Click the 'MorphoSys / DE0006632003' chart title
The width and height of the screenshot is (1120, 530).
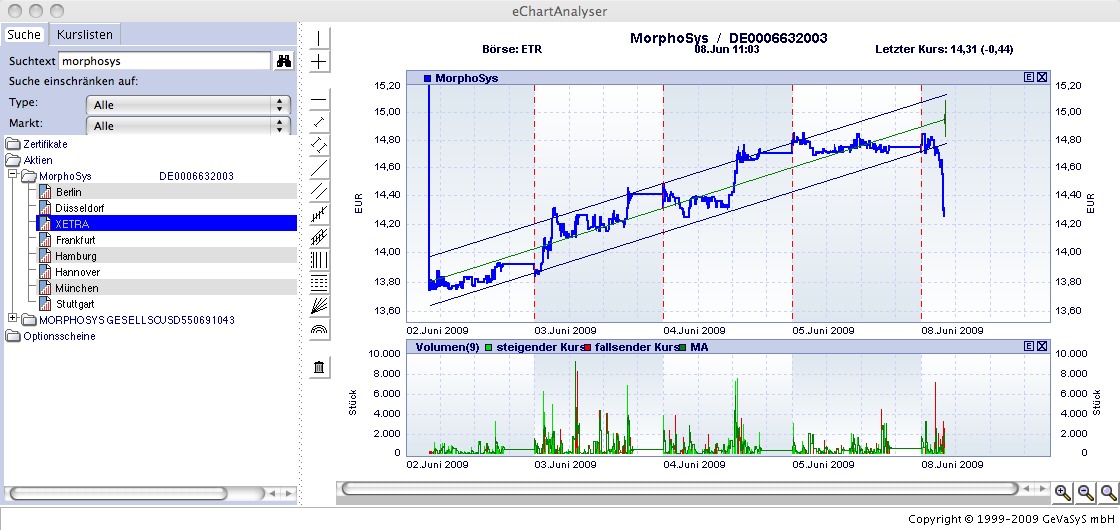pyautogui.click(x=729, y=38)
